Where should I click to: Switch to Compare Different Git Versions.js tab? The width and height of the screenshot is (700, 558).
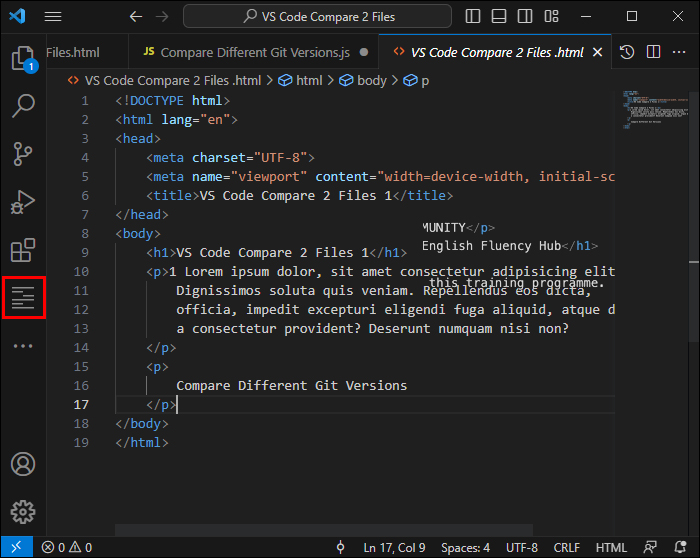(x=250, y=52)
